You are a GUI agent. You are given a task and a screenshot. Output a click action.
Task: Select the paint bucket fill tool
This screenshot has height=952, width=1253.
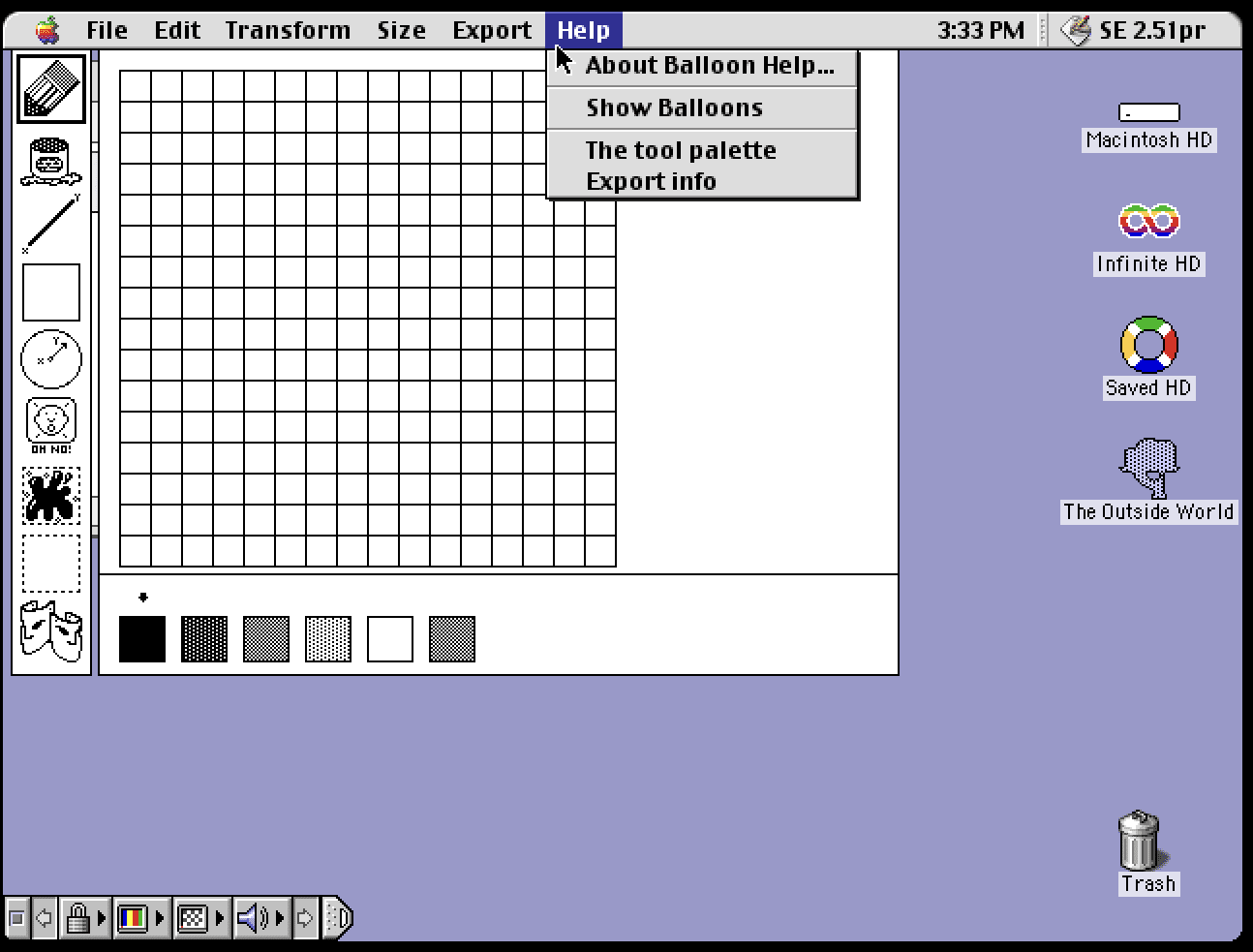click(51, 162)
